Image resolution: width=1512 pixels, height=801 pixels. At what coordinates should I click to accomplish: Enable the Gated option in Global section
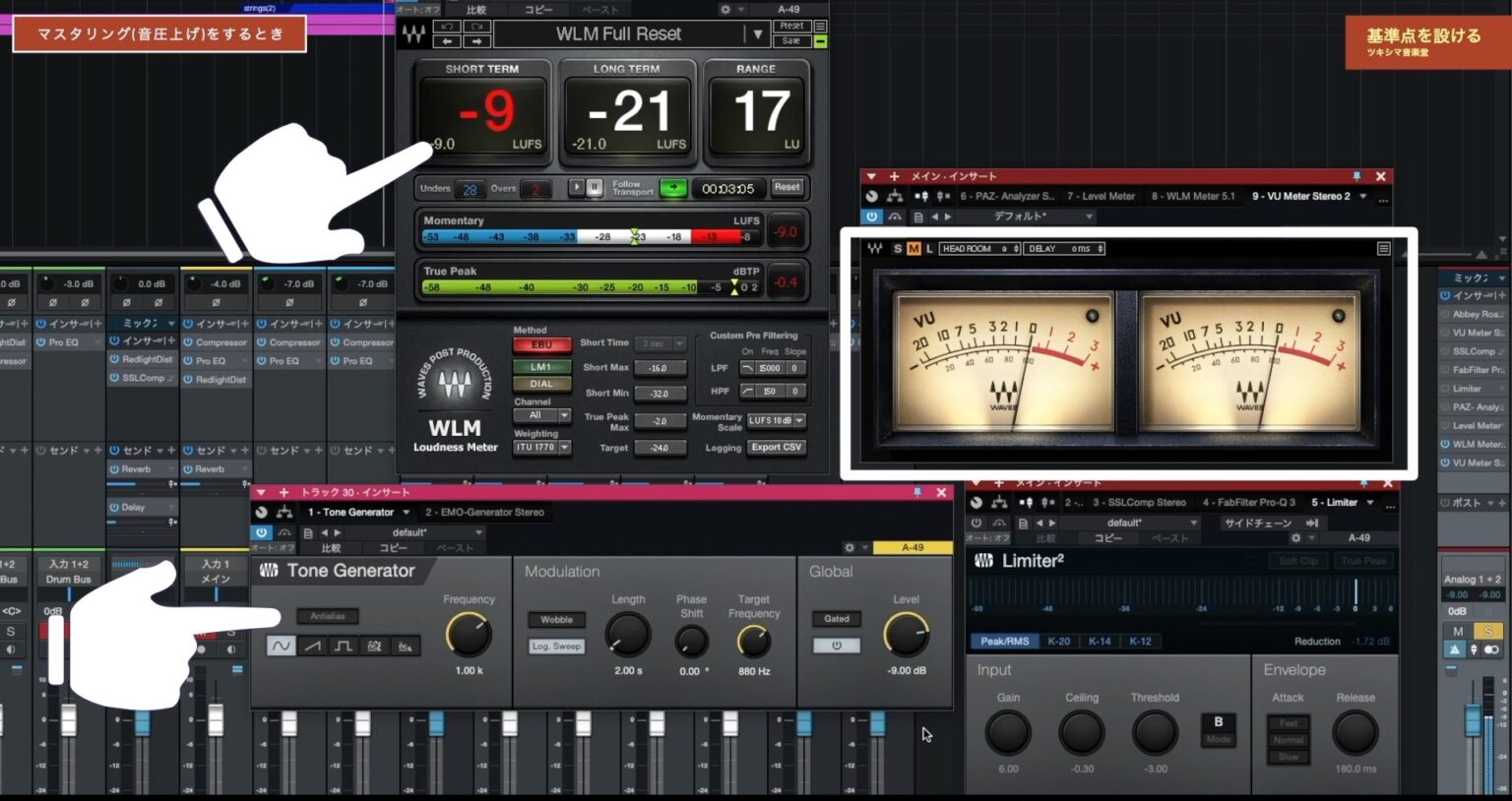836,618
